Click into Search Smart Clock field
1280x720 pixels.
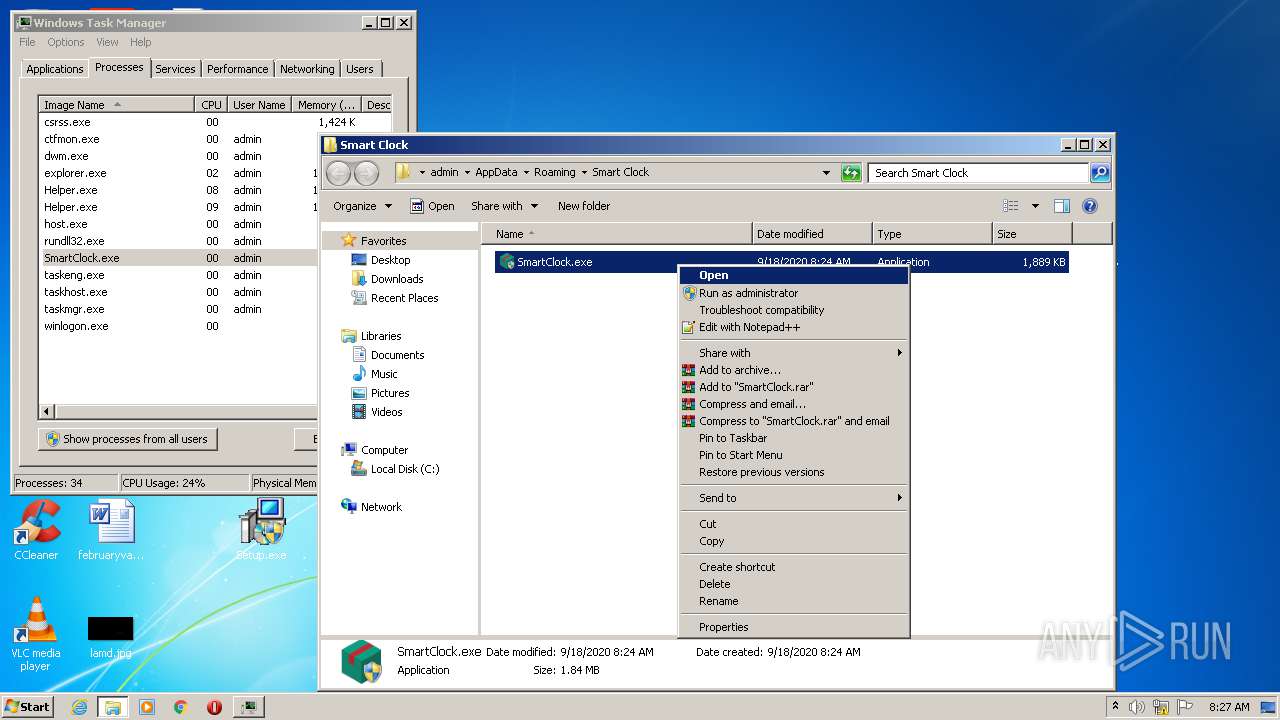click(x=978, y=173)
